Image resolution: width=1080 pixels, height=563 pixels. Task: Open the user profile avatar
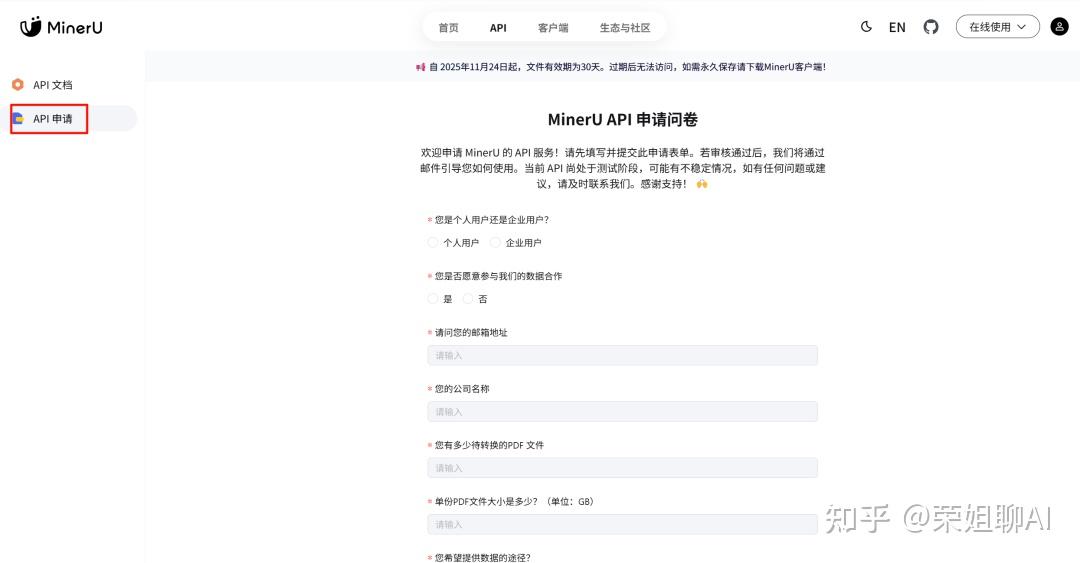[x=1059, y=27]
